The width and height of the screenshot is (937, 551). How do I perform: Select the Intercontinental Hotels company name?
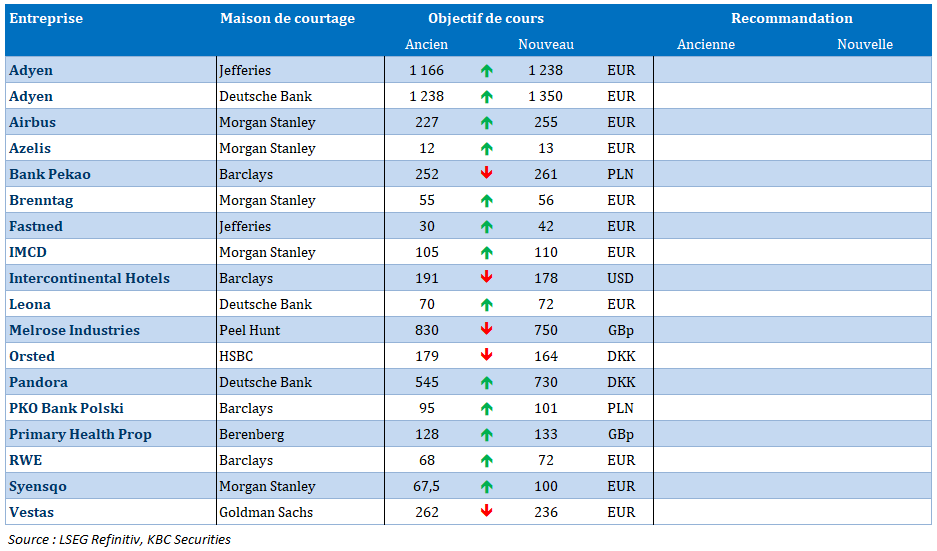(89, 278)
